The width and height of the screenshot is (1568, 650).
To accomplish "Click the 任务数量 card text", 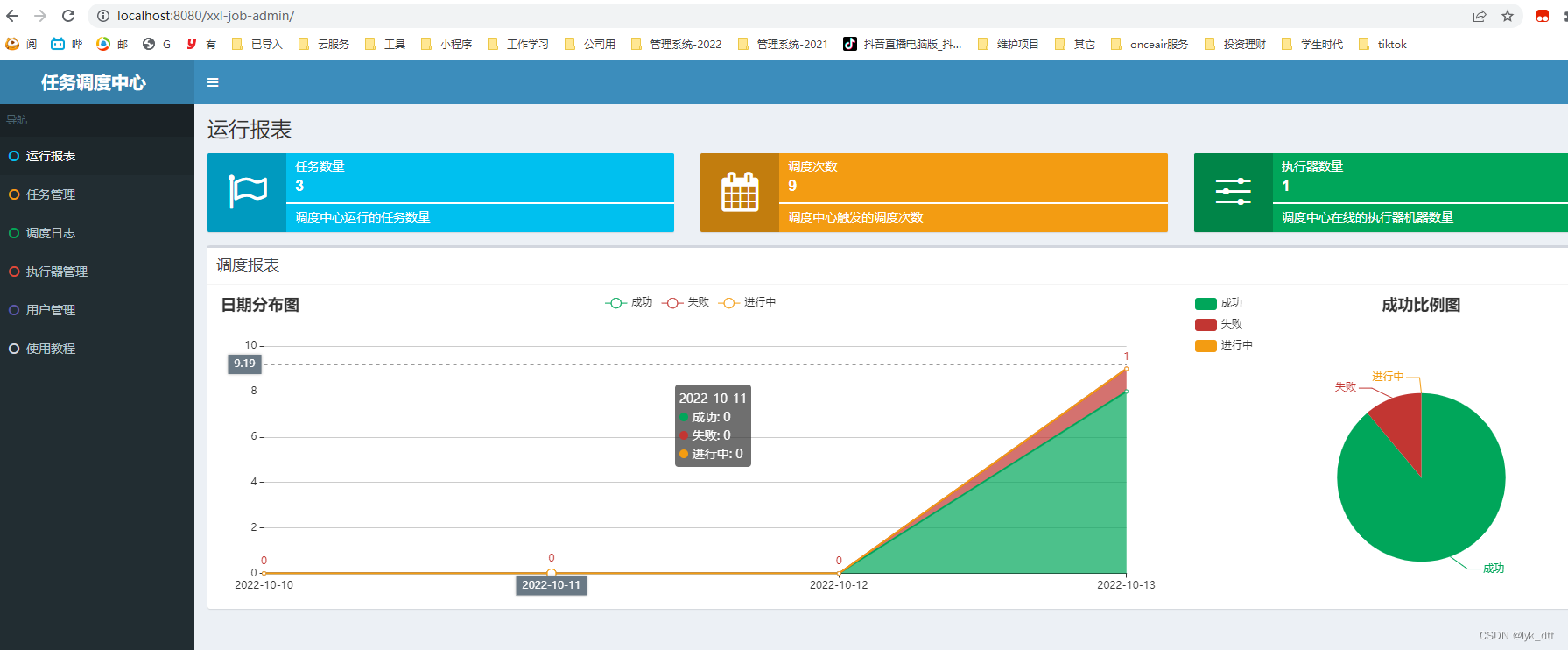I will tap(320, 166).
